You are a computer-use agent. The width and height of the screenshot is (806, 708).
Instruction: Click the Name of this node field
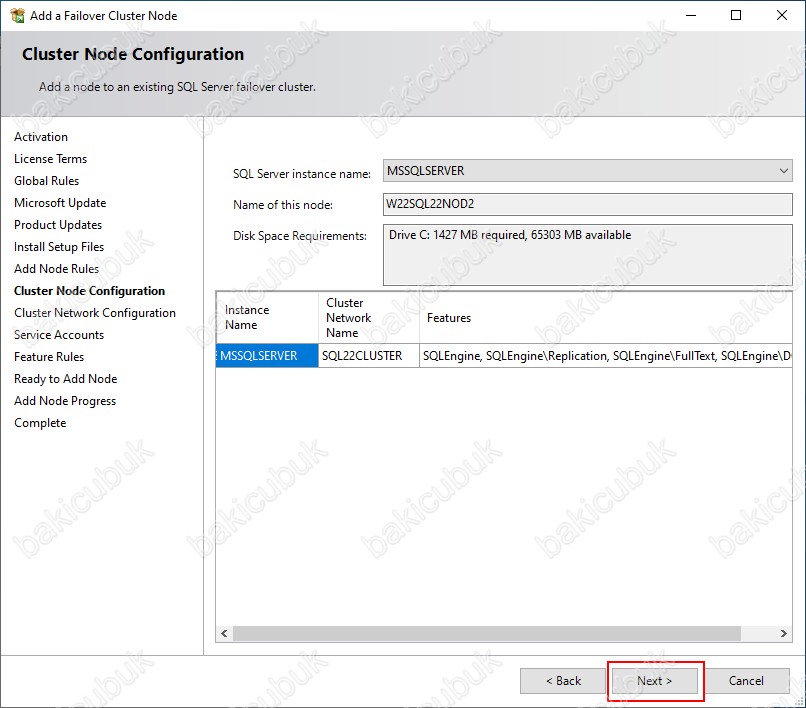587,204
